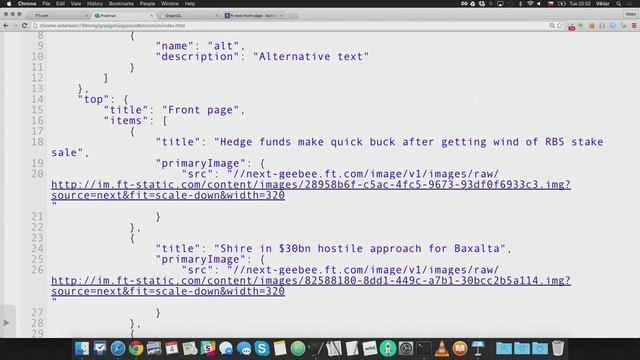Click the Wi-Fi status icon
Screen dimensions: 640x360
530,4
